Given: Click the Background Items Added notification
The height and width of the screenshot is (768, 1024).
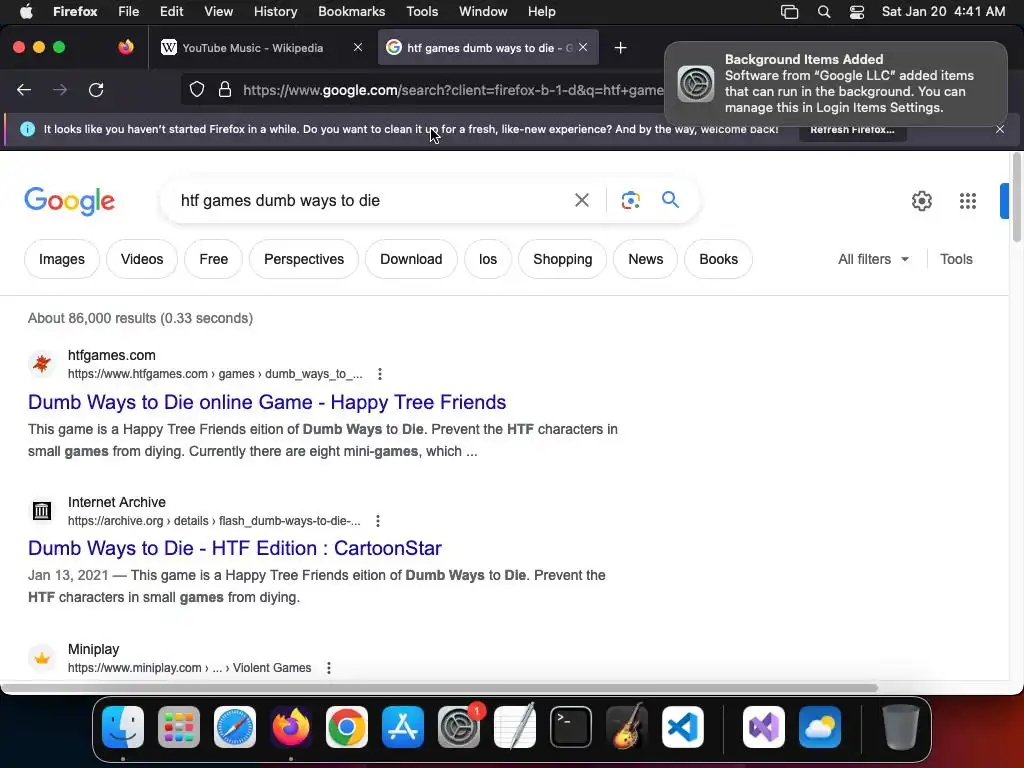Looking at the screenshot, I should pyautogui.click(x=835, y=84).
